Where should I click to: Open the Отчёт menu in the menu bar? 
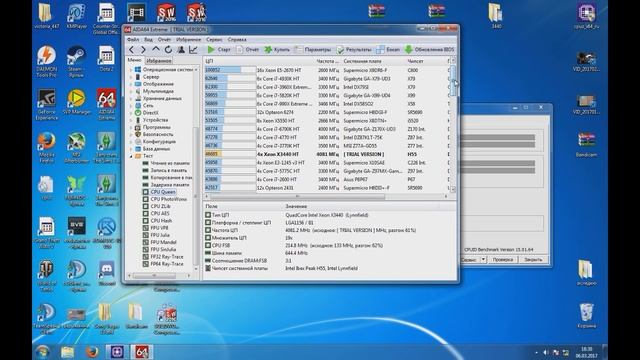click(x=164, y=40)
